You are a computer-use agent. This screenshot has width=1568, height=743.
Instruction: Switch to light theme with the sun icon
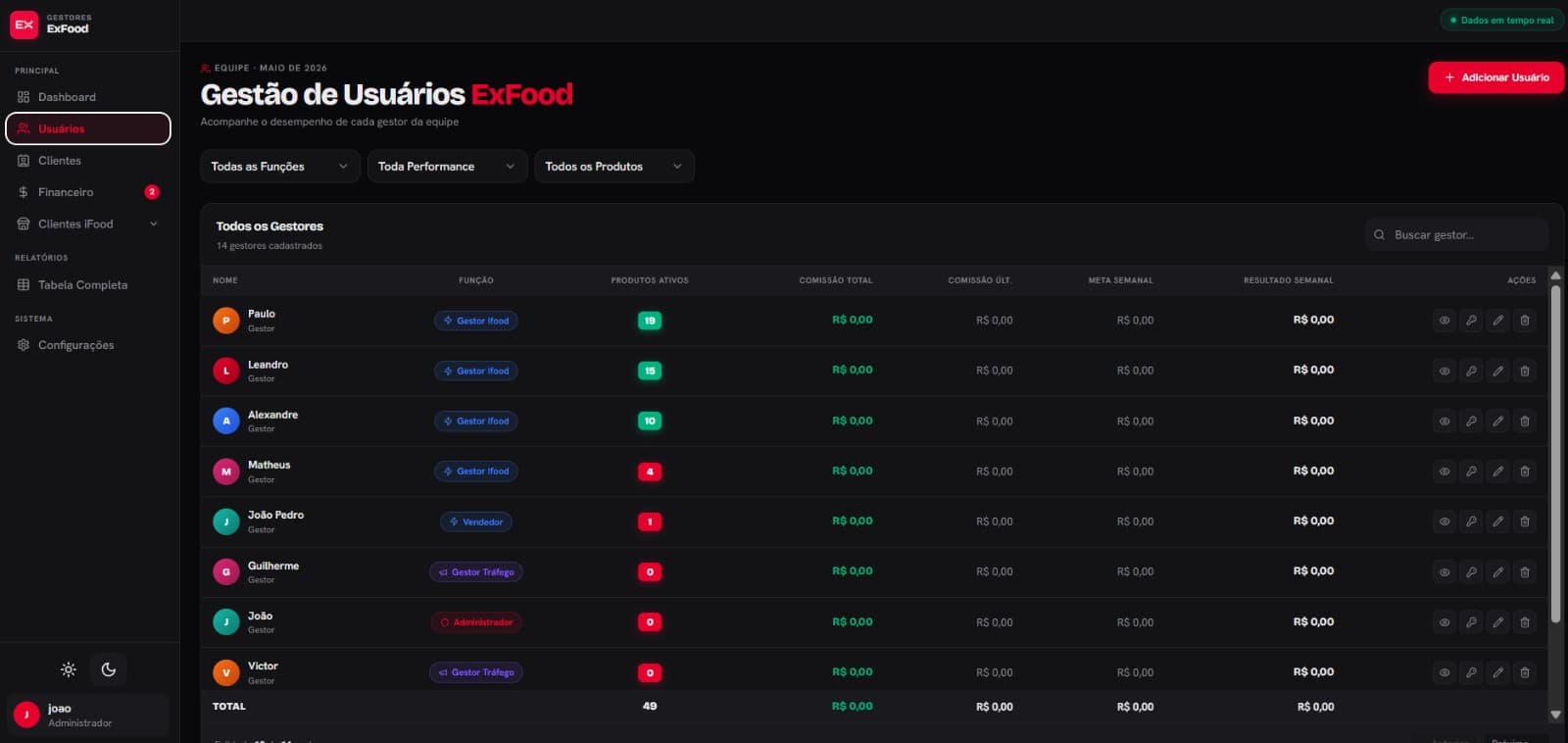click(x=69, y=669)
